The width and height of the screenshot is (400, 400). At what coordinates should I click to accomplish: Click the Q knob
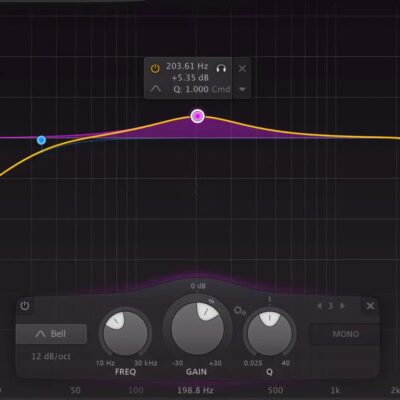click(269, 333)
